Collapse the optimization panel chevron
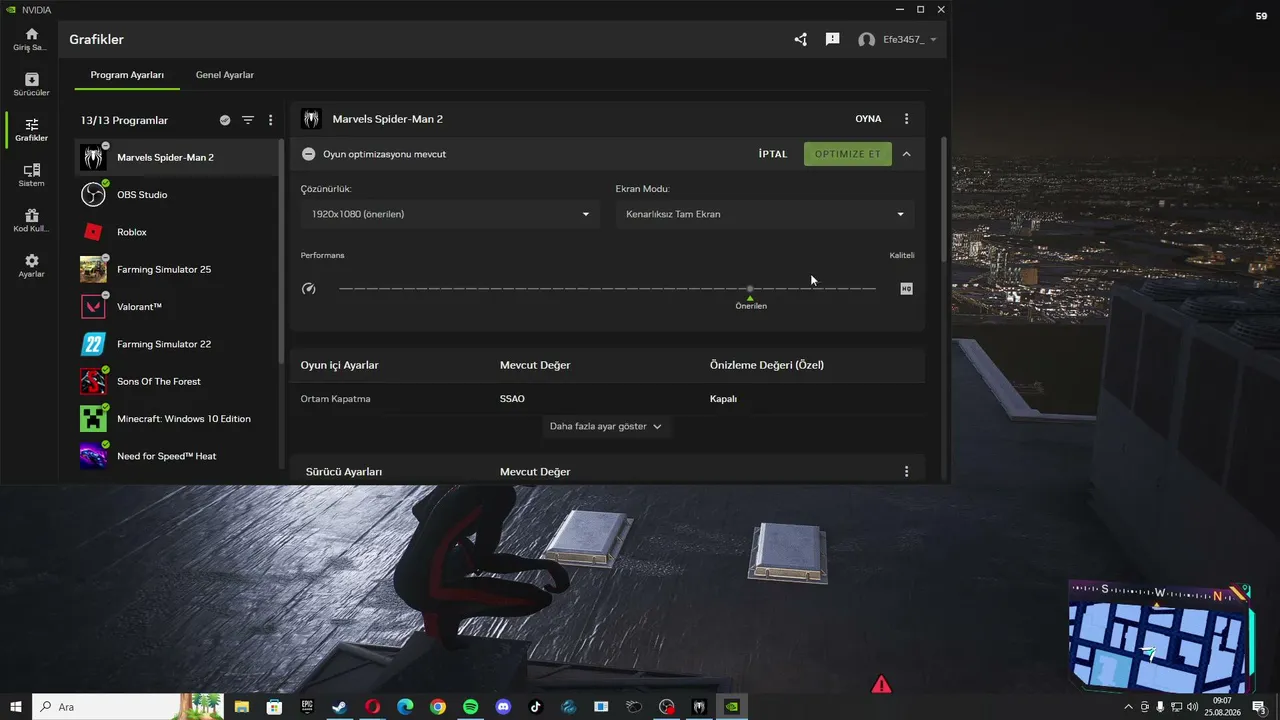The height and width of the screenshot is (720, 1280). coord(906,154)
